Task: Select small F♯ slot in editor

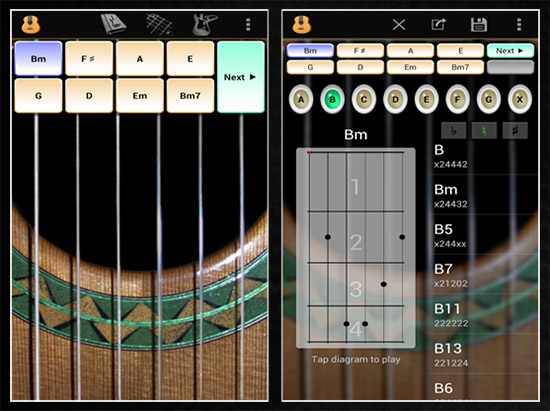Action: [360, 50]
